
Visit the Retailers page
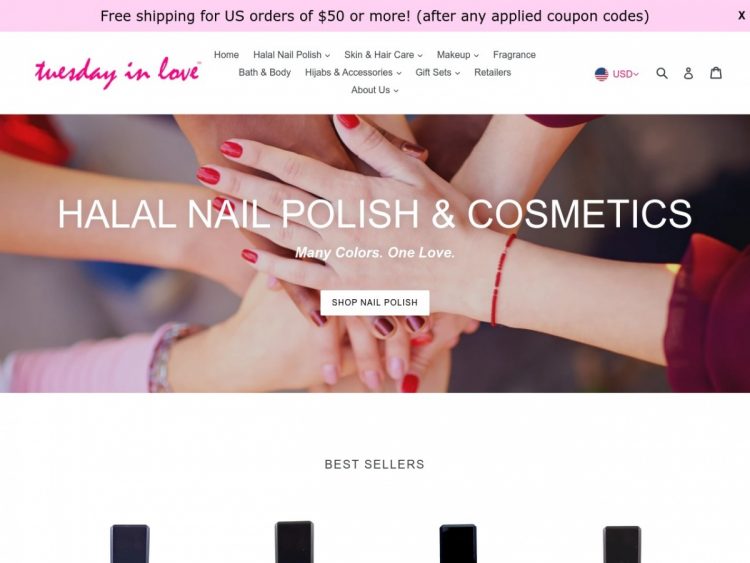(493, 73)
